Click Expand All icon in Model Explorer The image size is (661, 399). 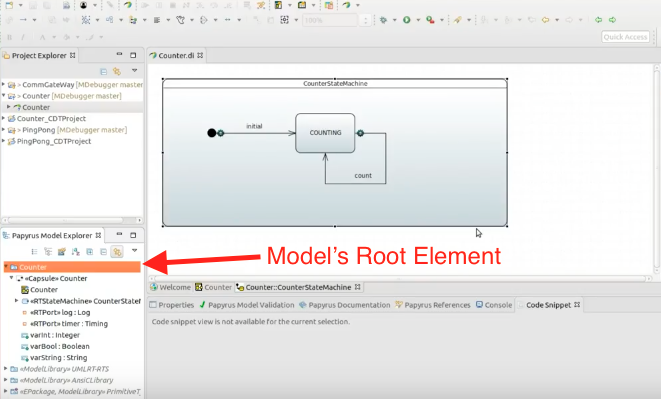[89, 252]
